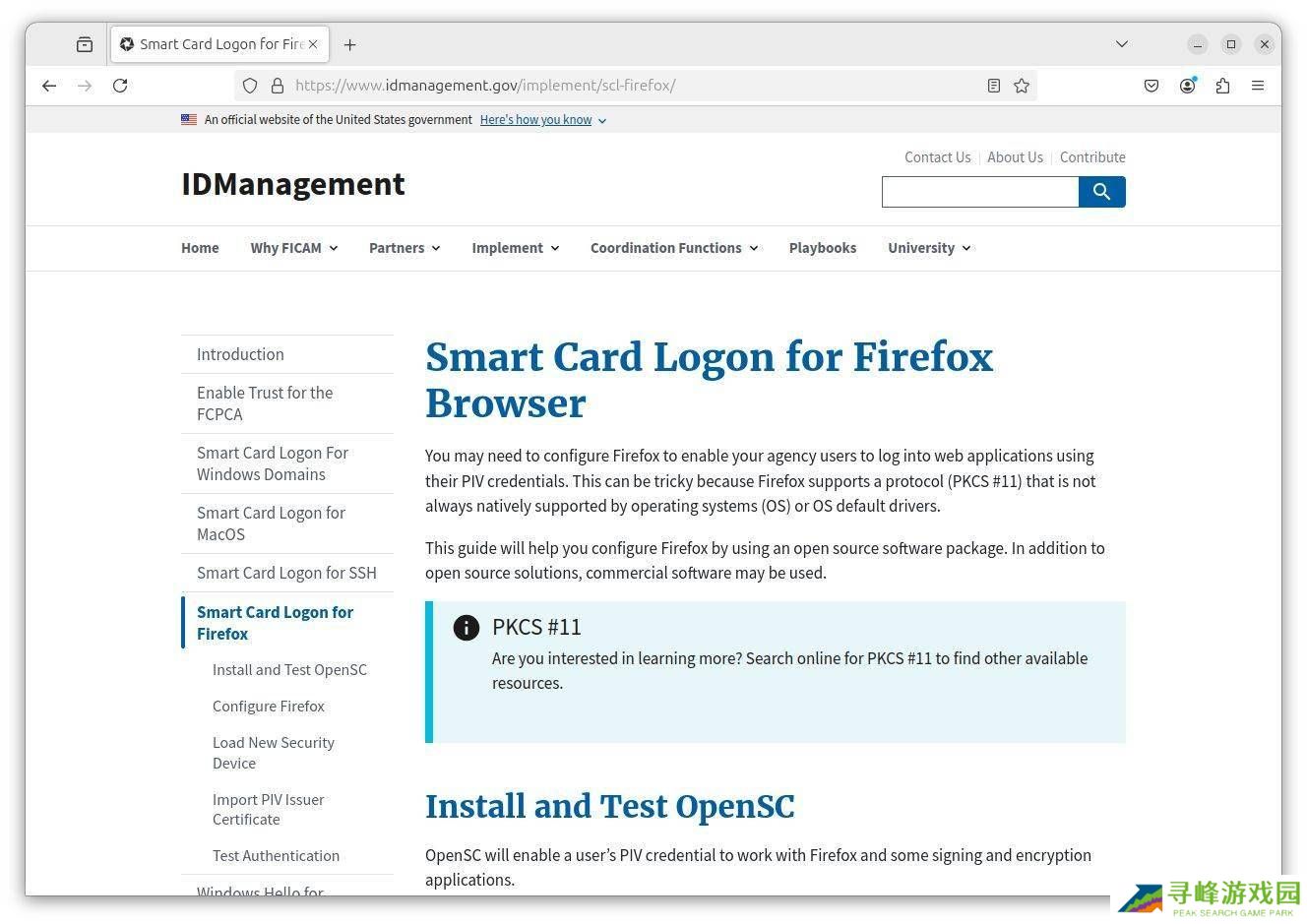
Task: Go forward using the forward arrow
Action: [x=85, y=86]
